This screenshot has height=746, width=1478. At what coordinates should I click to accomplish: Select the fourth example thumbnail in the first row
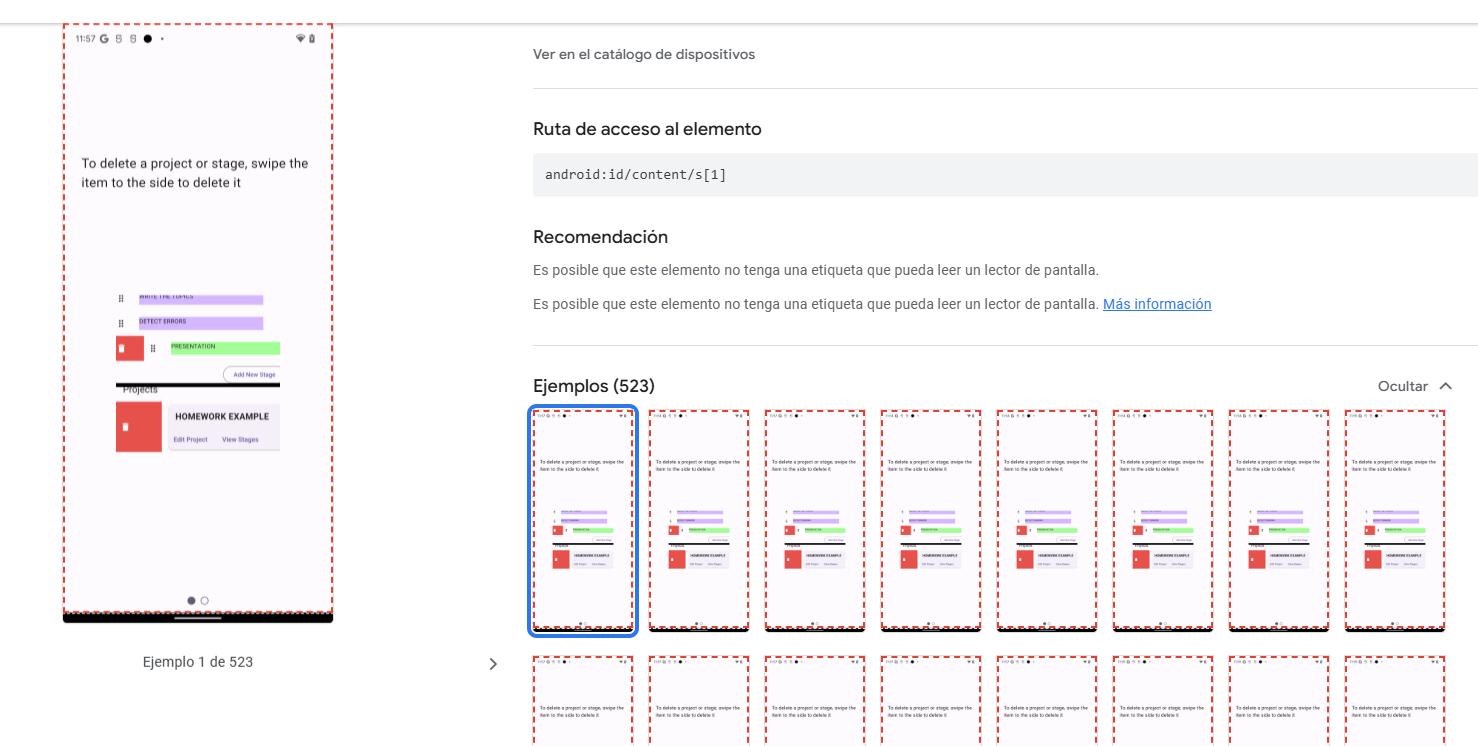click(x=931, y=521)
